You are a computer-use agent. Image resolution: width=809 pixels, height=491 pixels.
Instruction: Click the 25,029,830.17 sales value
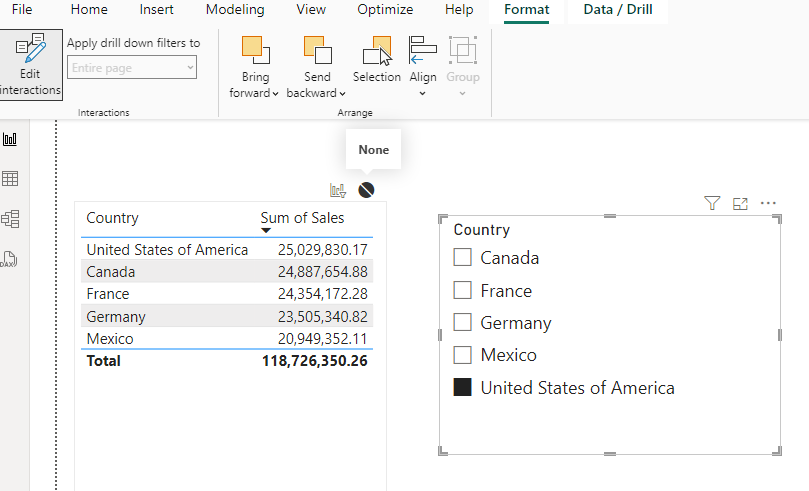(x=322, y=250)
